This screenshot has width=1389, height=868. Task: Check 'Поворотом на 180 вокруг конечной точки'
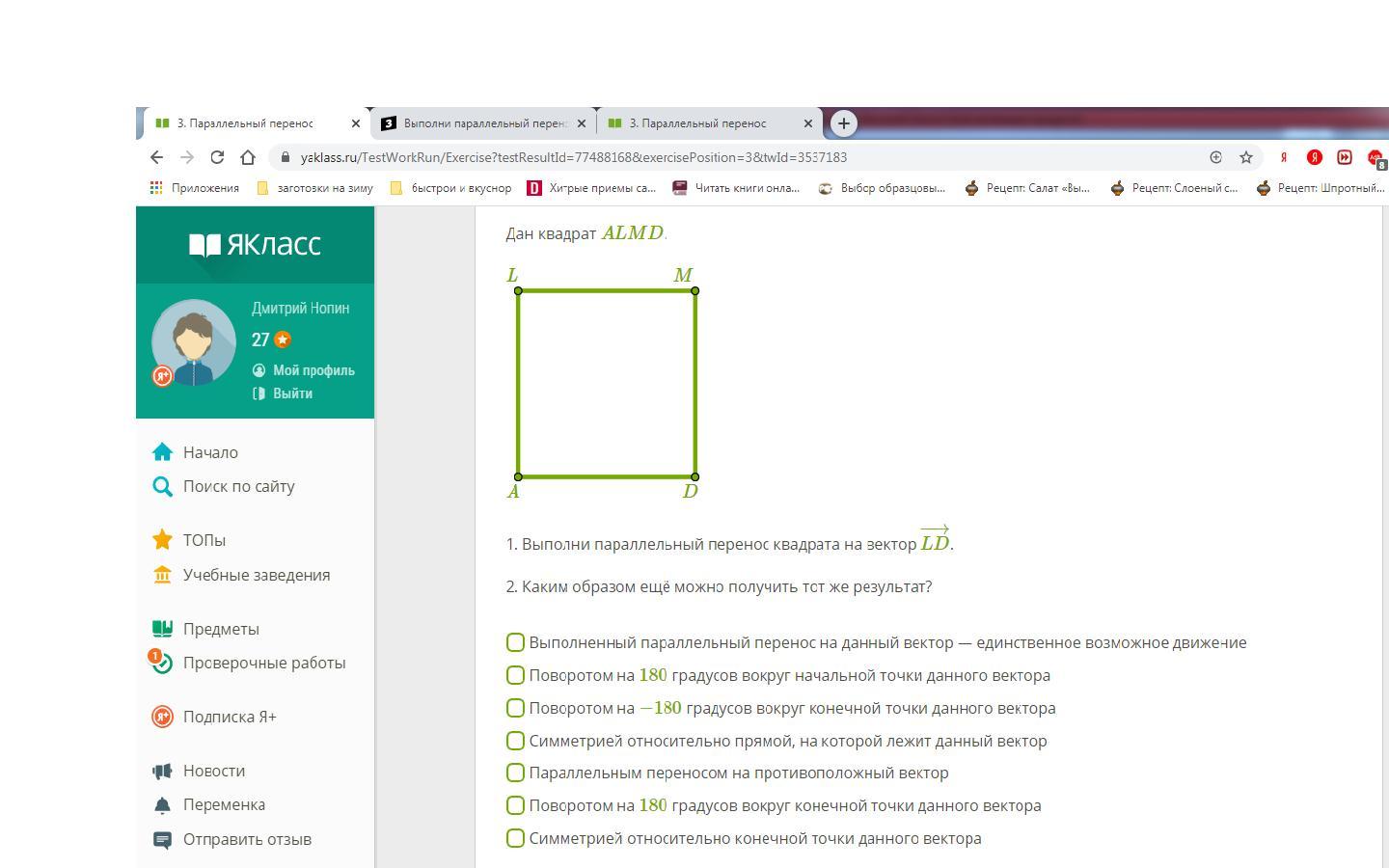coord(515,805)
